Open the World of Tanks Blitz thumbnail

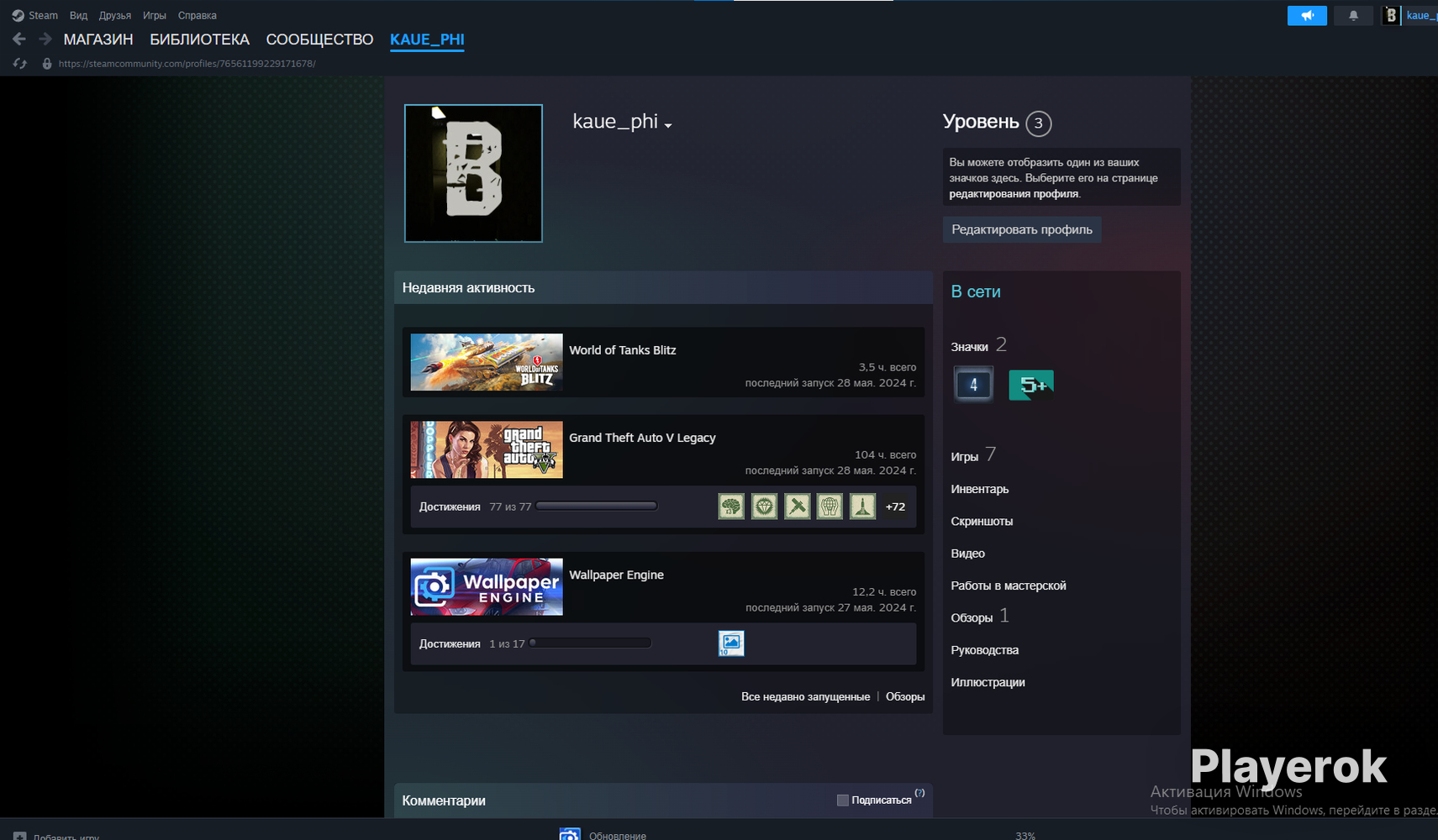pyautogui.click(x=487, y=362)
